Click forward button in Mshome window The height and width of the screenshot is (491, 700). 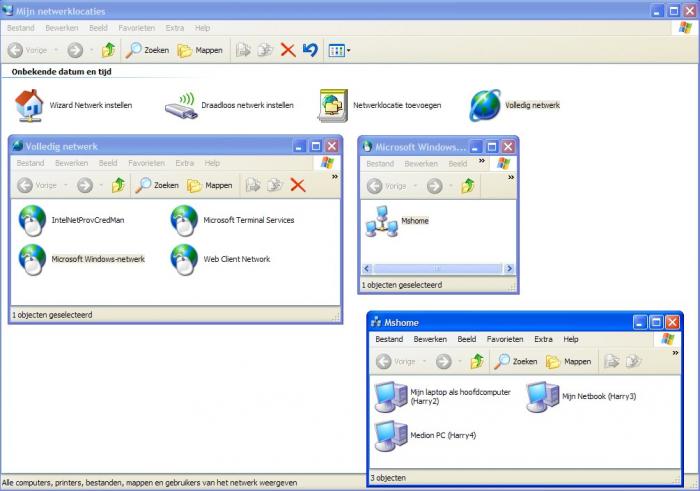(443, 362)
